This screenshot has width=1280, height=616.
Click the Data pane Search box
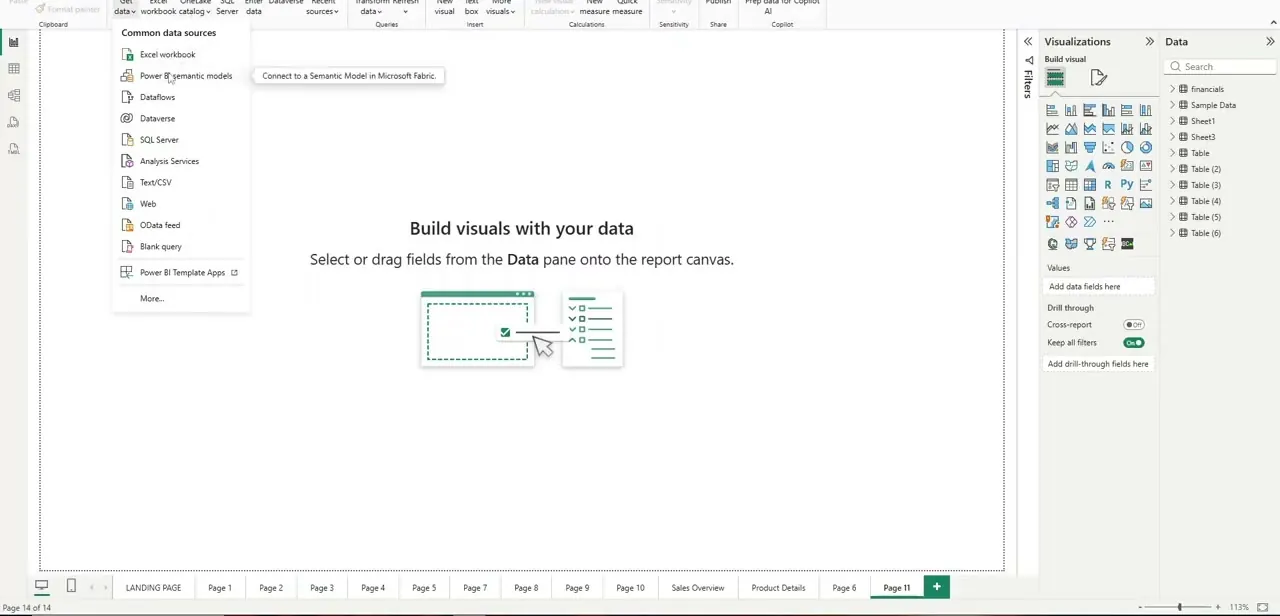1220,67
